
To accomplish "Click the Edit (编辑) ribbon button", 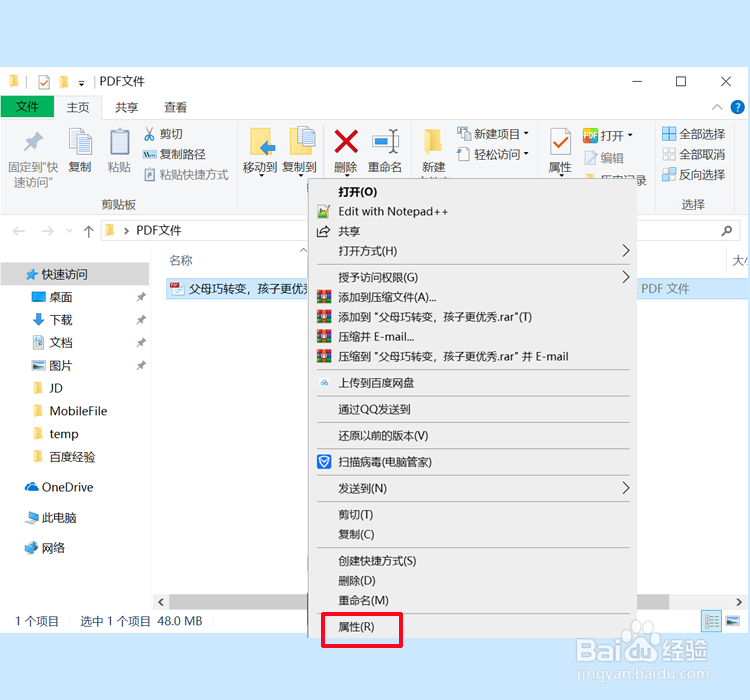I will point(604,158).
